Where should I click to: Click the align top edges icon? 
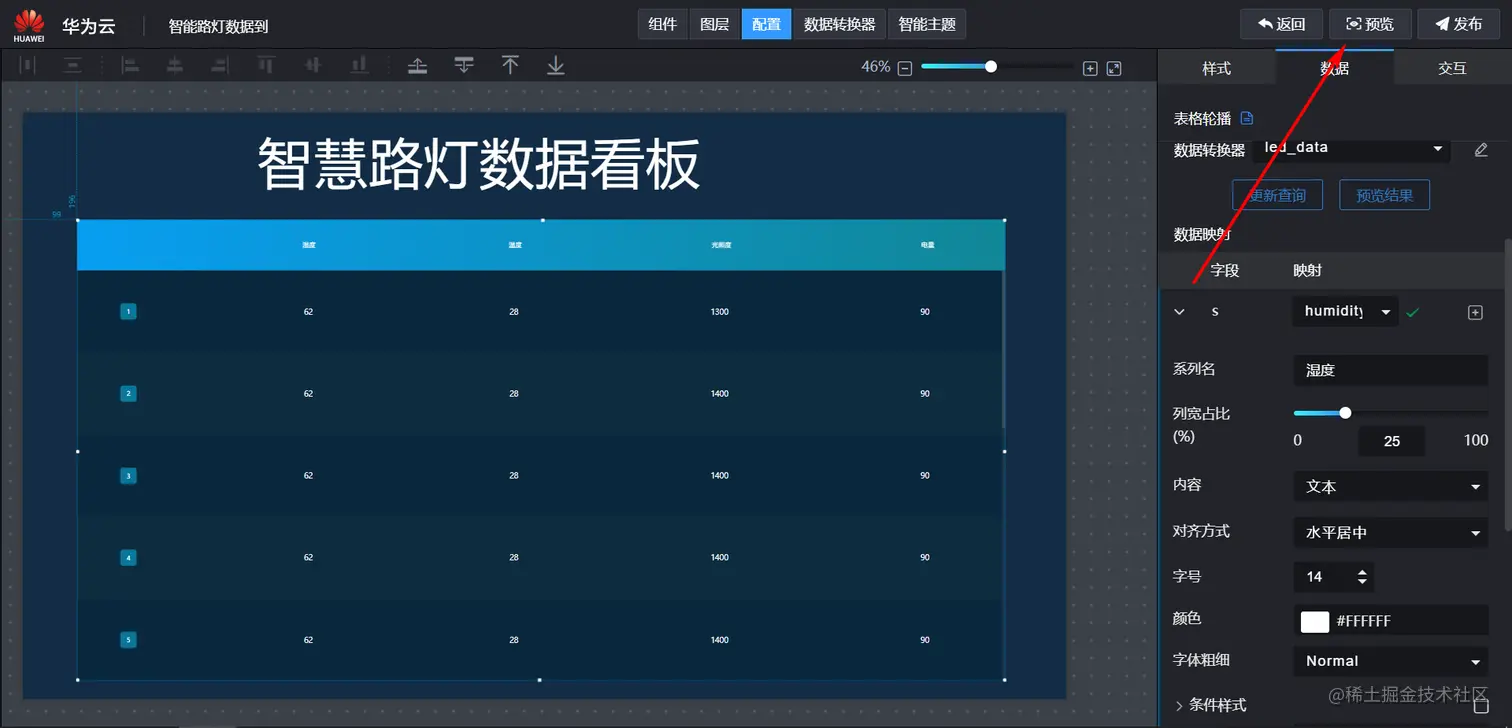267,66
